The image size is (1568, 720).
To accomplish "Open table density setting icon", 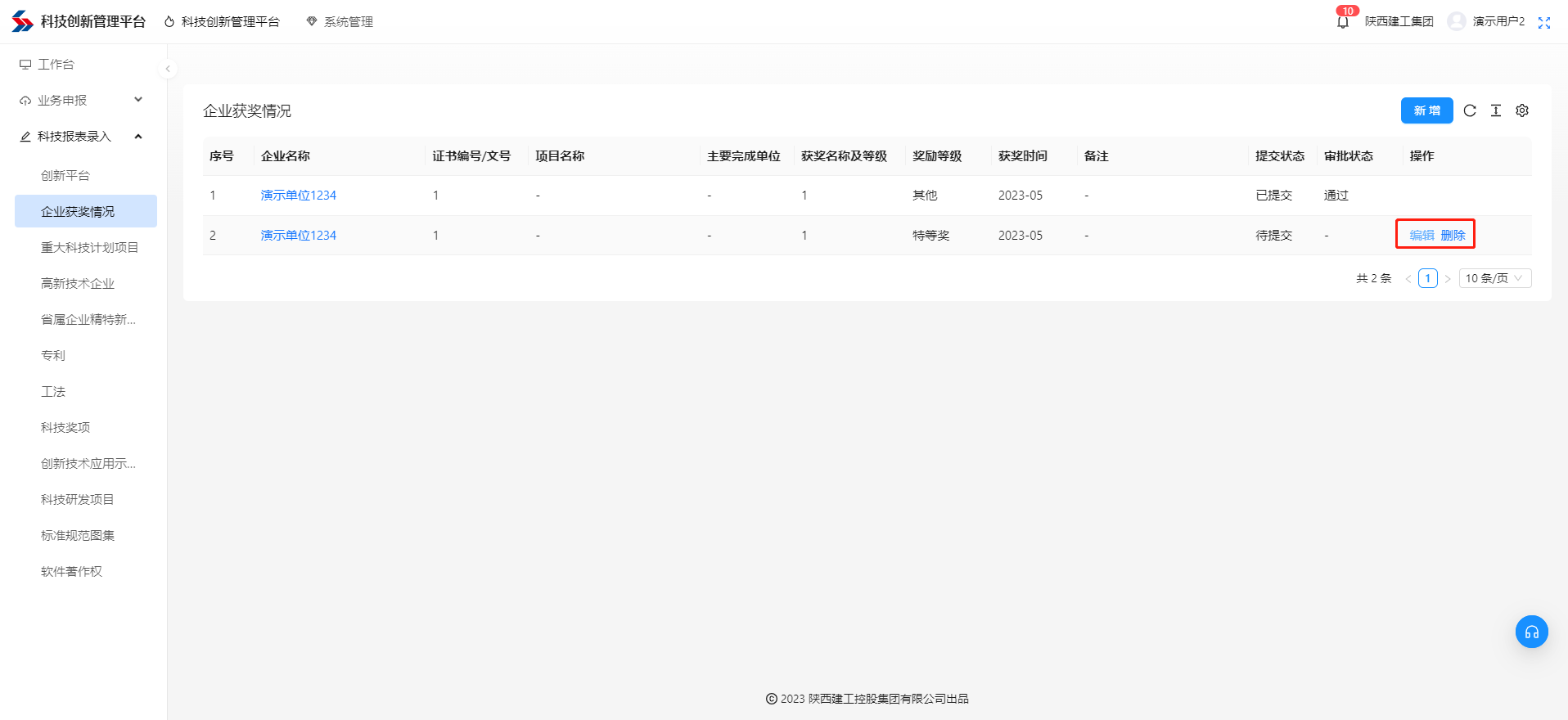I will point(1496,110).
